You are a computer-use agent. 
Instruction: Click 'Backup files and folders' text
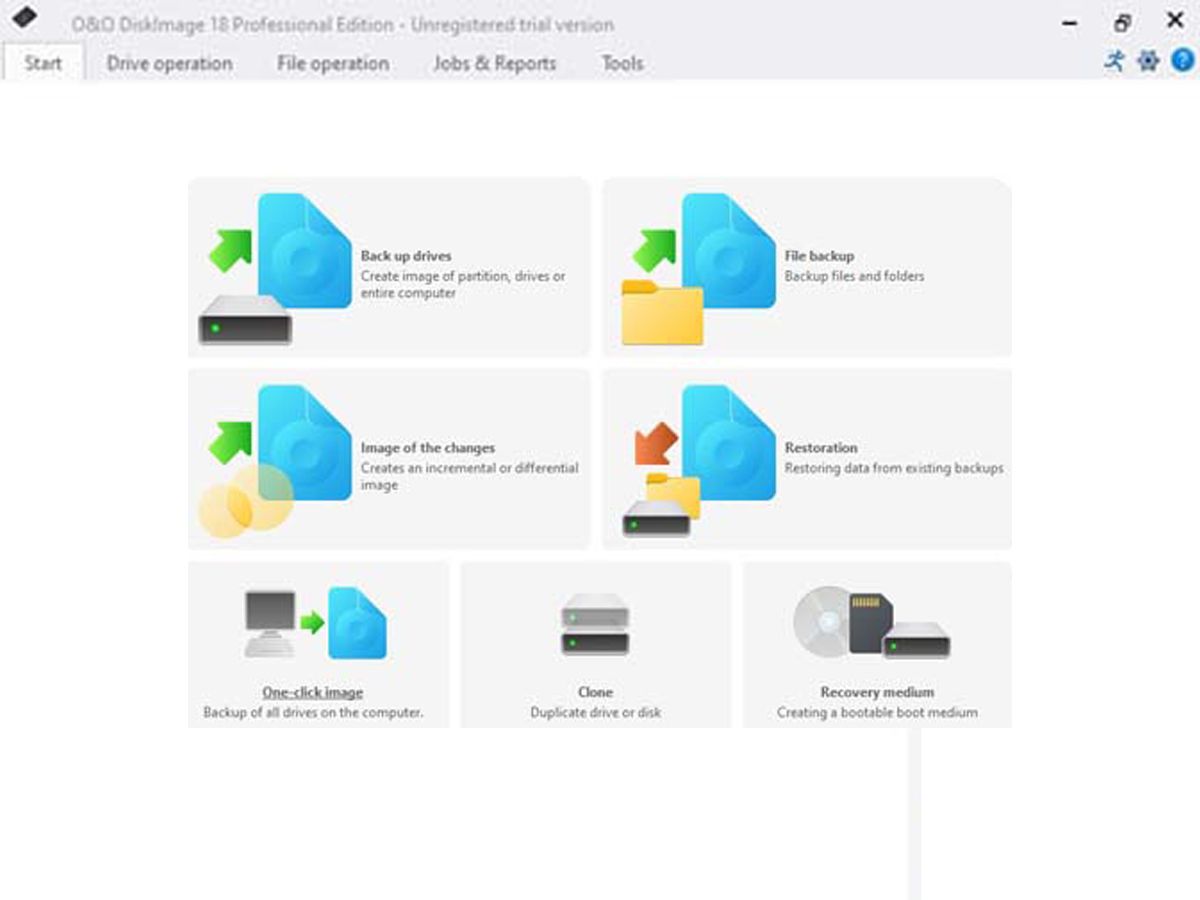[855, 276]
